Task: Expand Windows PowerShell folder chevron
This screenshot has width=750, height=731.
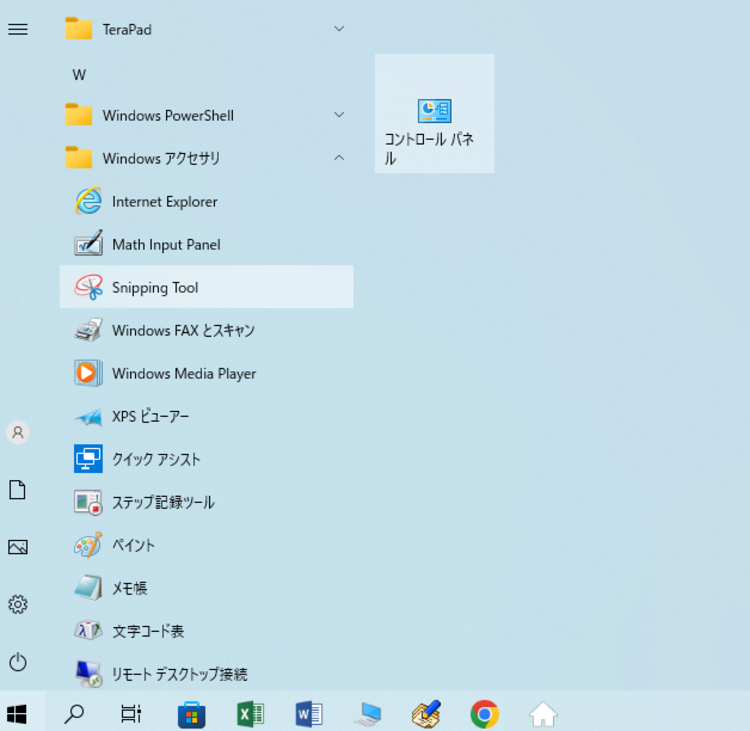Action: point(339,115)
